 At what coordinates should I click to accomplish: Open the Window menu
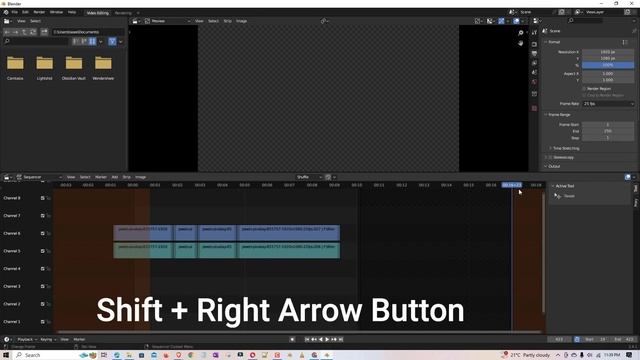click(x=56, y=12)
